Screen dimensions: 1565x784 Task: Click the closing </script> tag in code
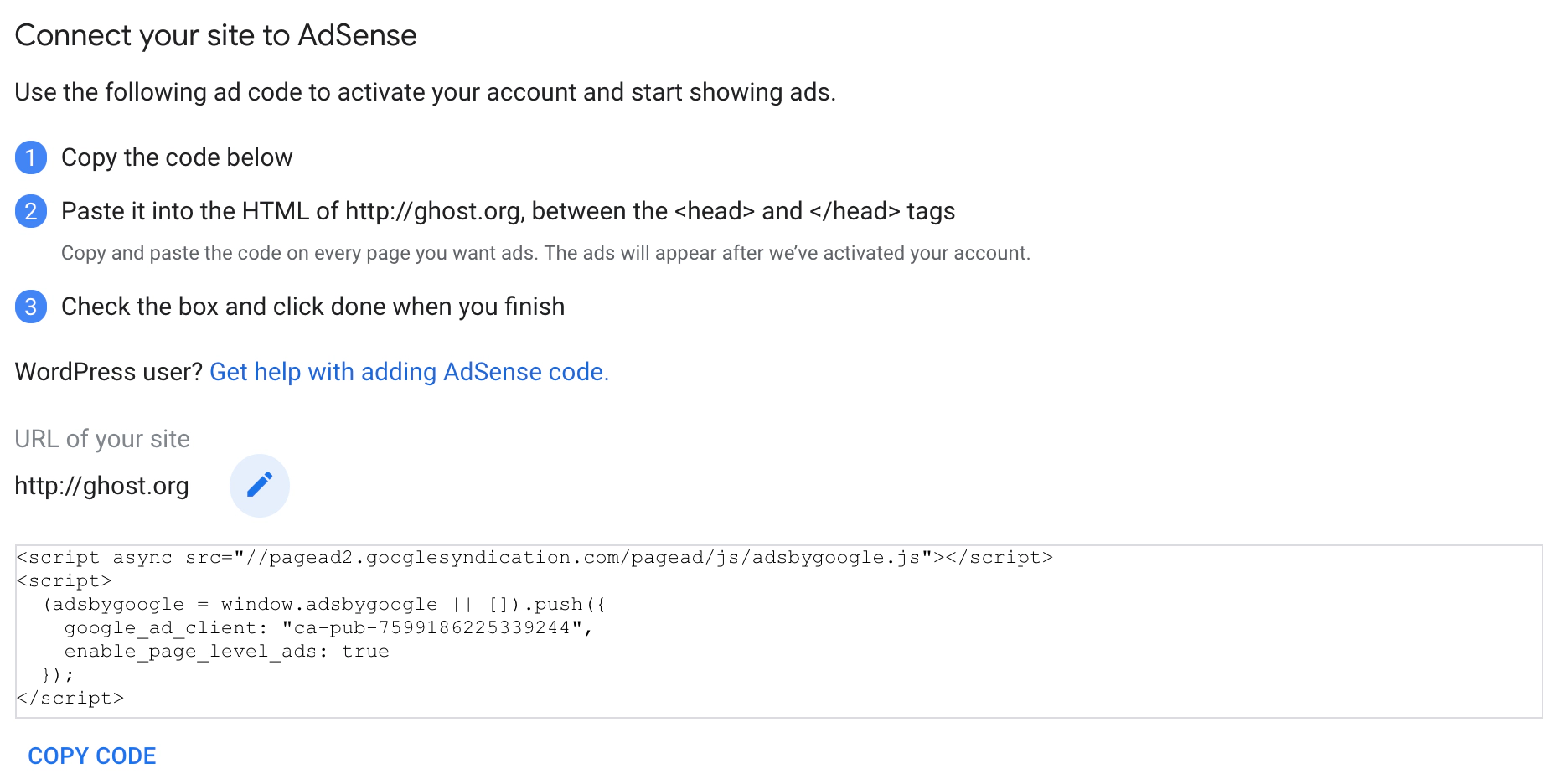[x=70, y=698]
